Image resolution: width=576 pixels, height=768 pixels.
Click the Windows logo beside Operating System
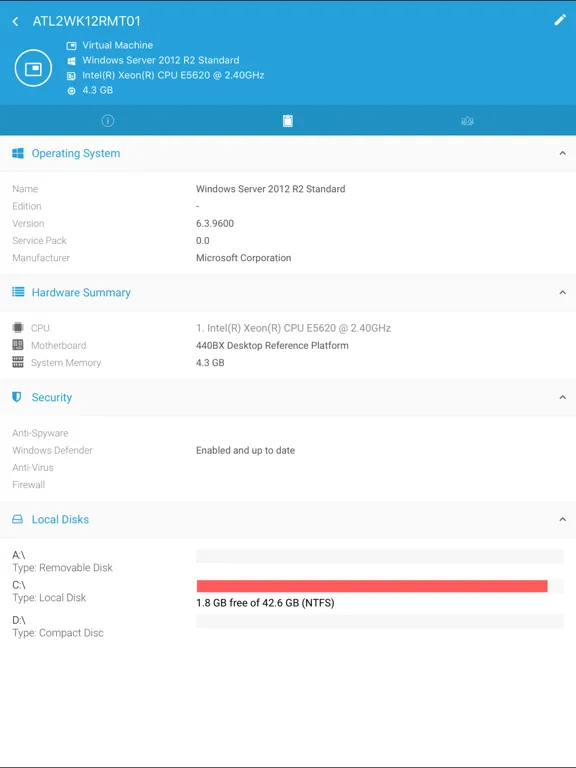coord(18,153)
